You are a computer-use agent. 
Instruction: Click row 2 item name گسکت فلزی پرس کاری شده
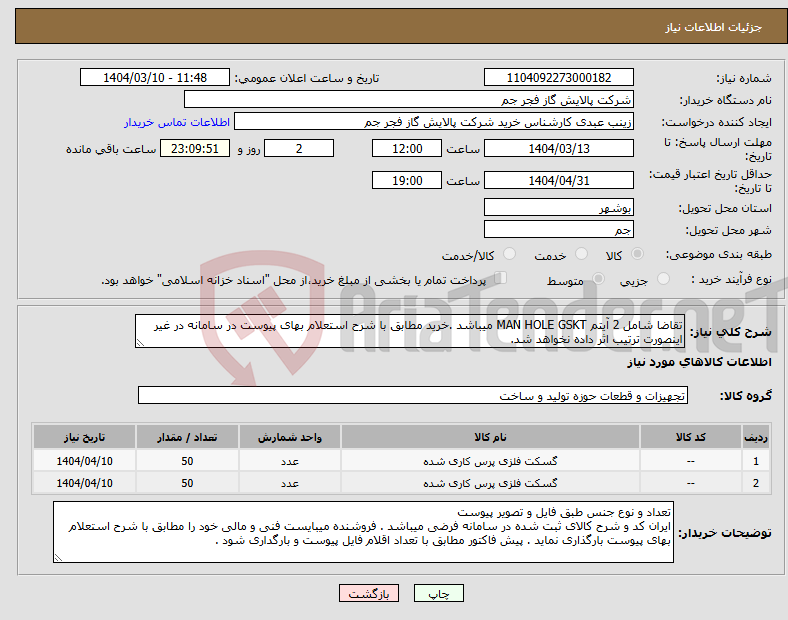[490, 483]
